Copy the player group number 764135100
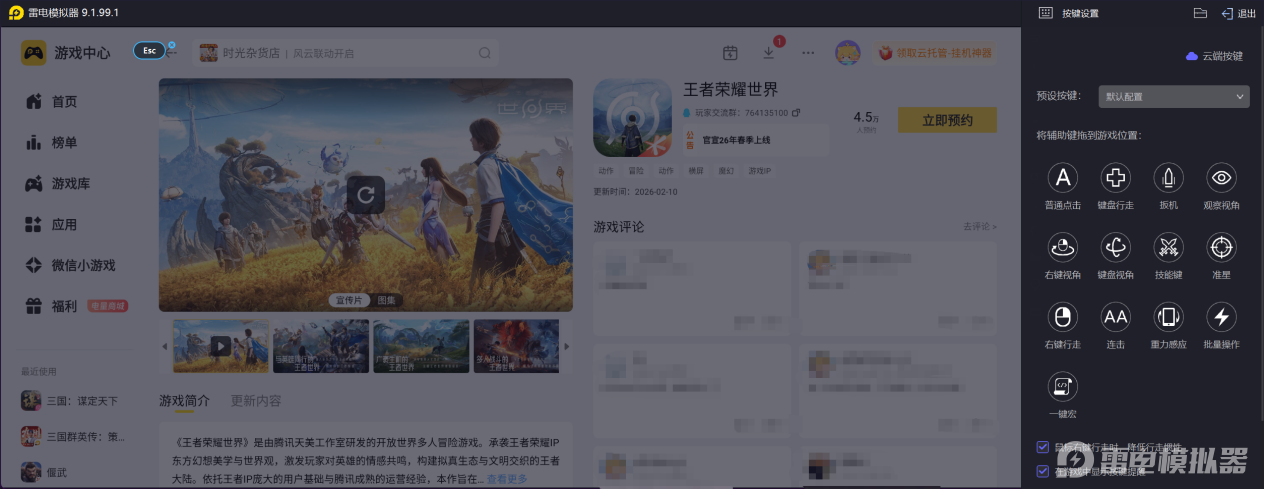The width and height of the screenshot is (1264, 489). click(x=795, y=112)
